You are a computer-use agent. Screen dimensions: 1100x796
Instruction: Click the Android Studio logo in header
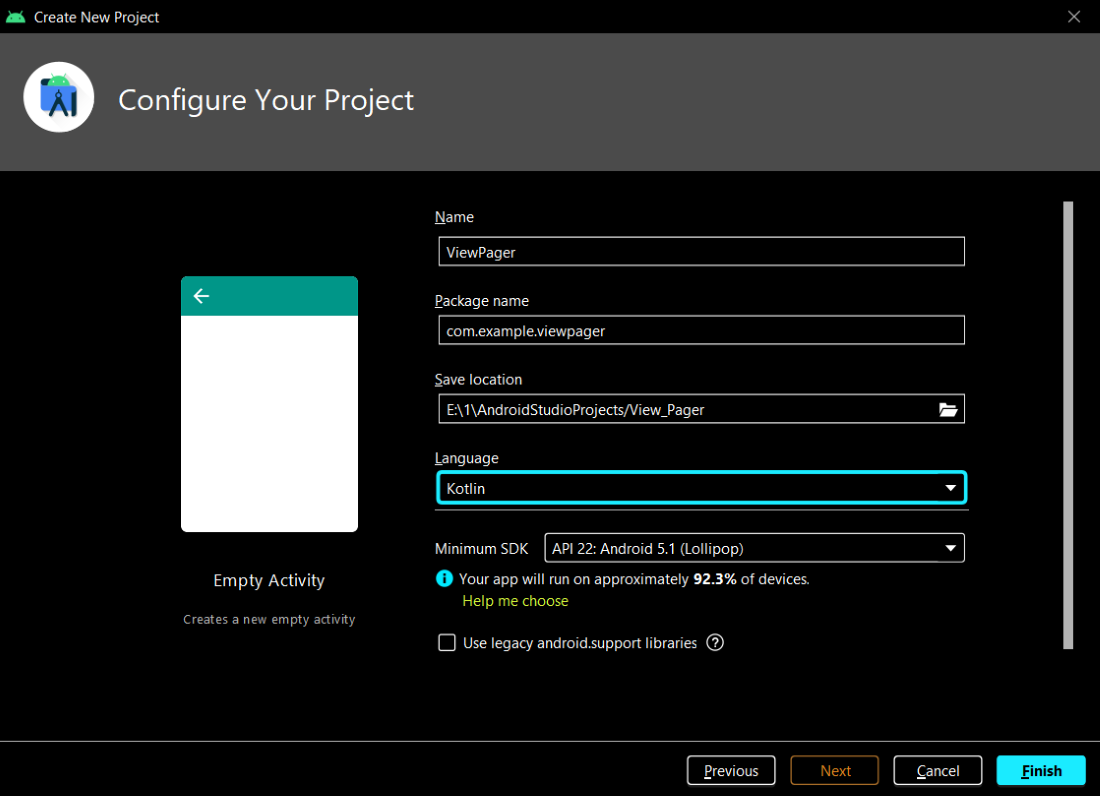coord(59,97)
